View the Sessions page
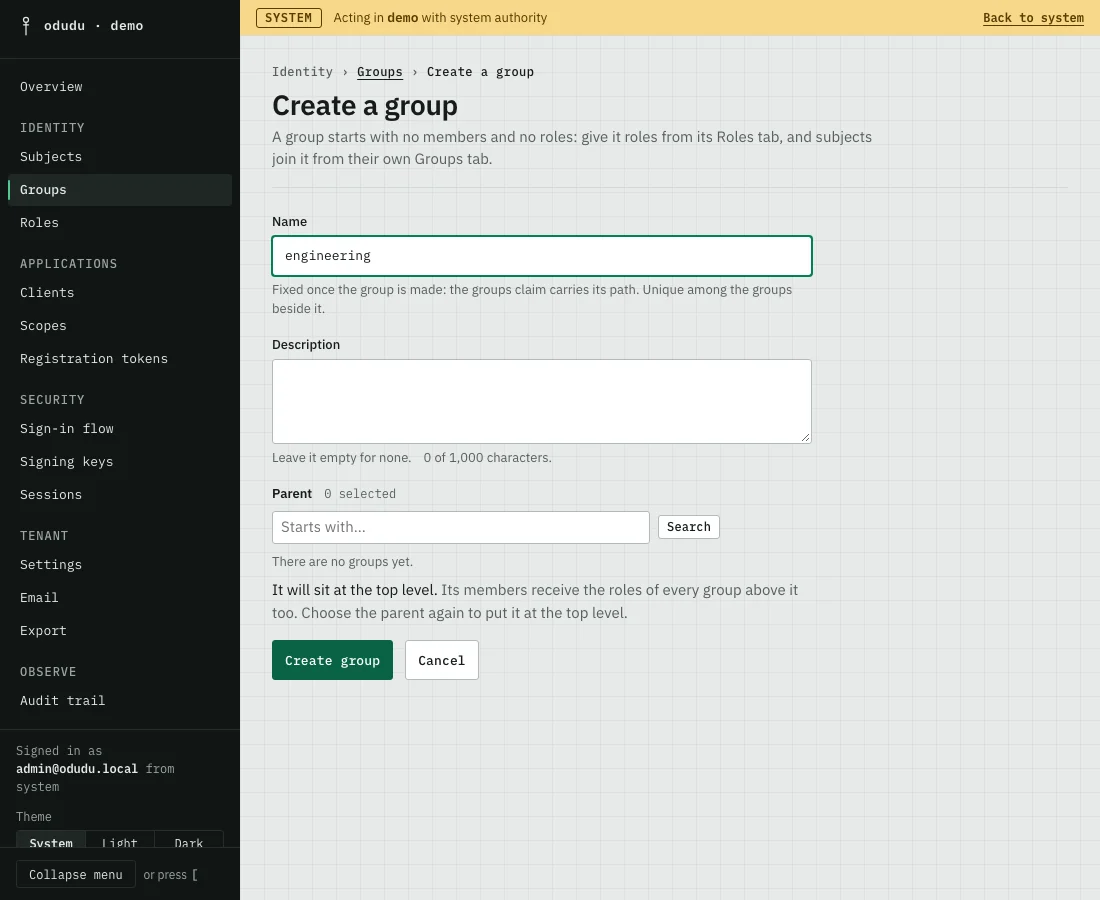This screenshot has height=900, width=1100. point(120,495)
